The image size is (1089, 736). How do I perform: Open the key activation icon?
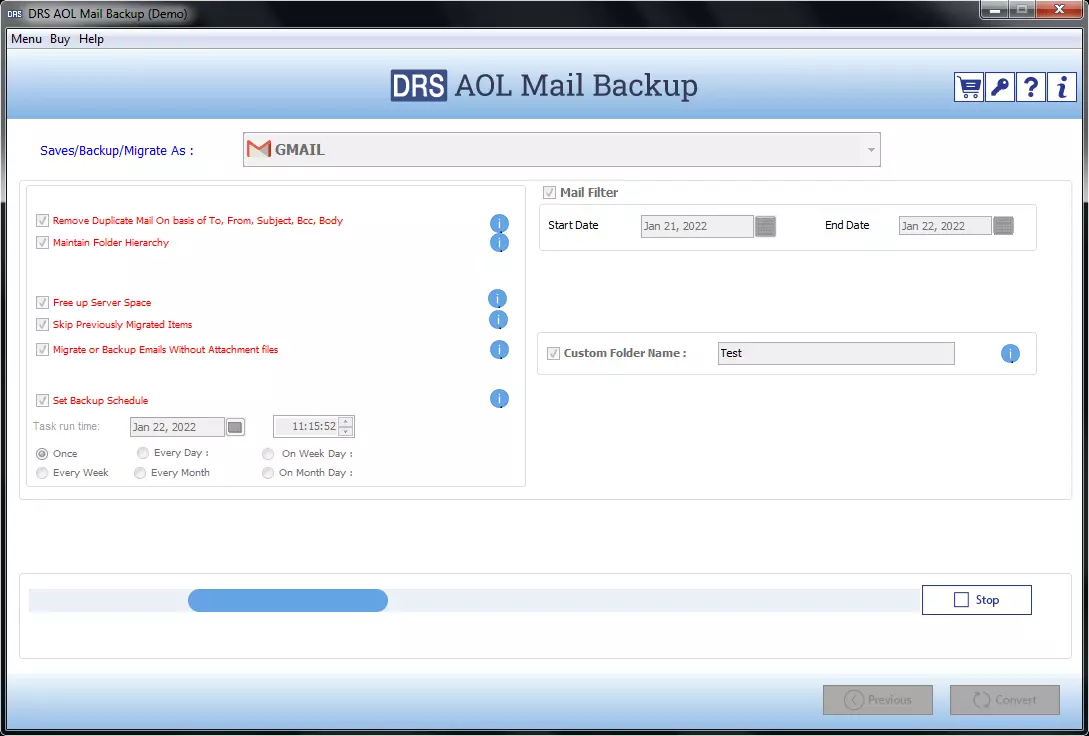[999, 87]
